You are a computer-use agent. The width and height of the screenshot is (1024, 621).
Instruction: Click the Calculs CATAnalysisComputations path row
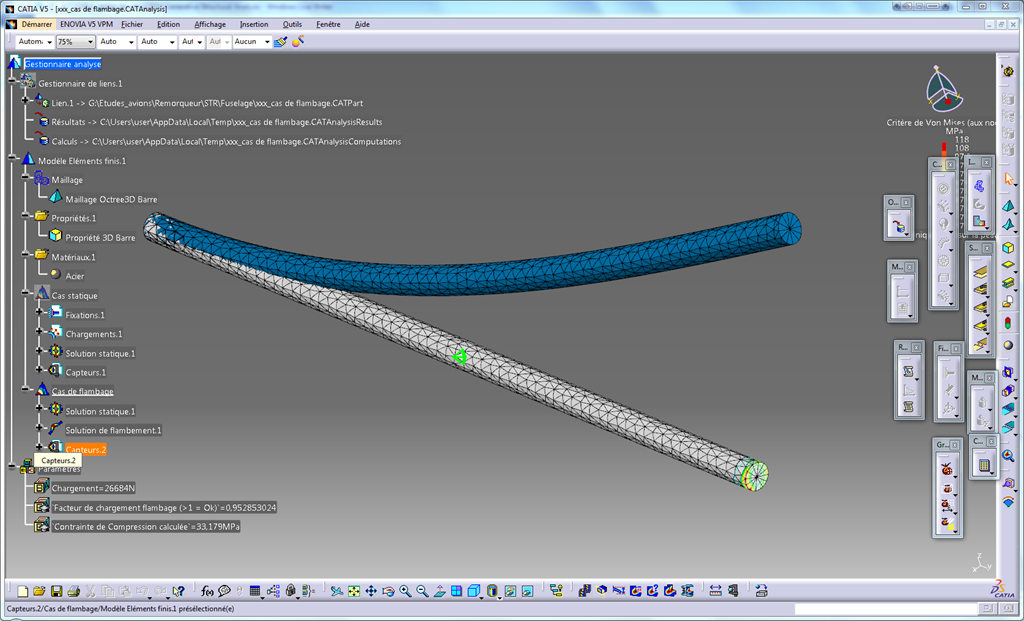coord(226,141)
